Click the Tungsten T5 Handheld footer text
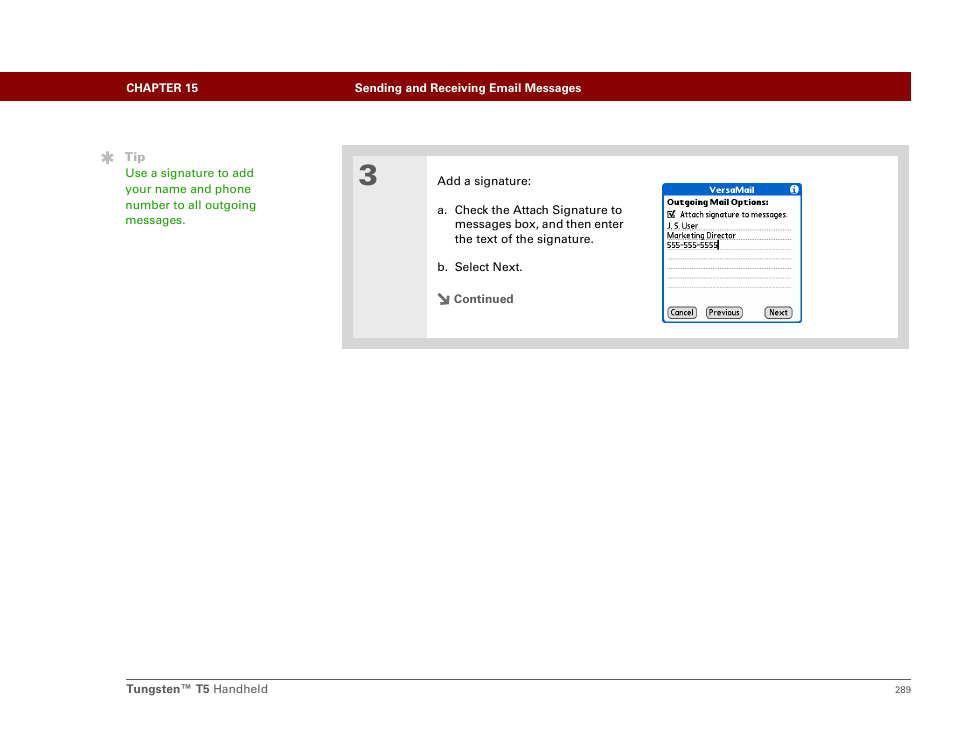The height and width of the screenshot is (738, 954). (x=197, y=689)
